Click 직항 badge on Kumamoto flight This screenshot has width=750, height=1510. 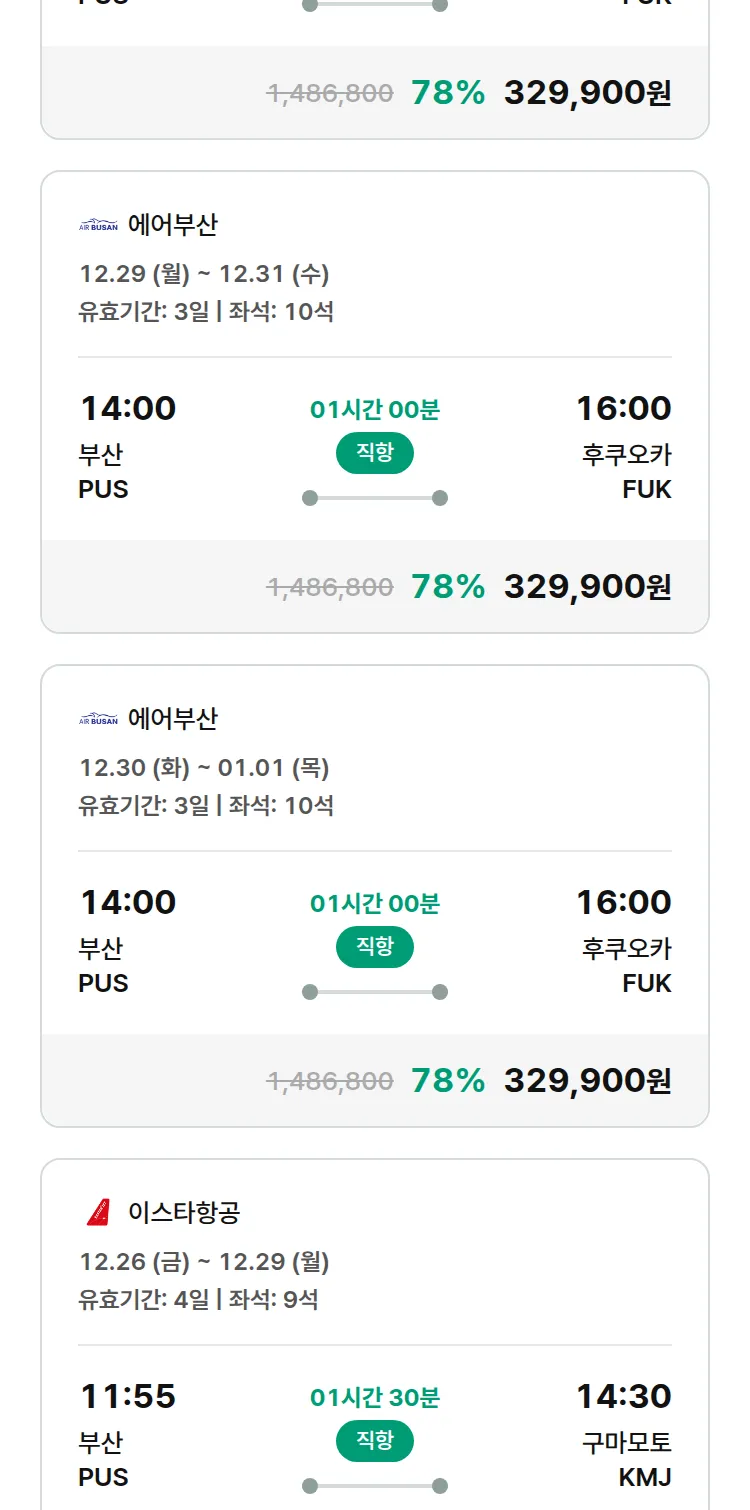pos(375,1441)
